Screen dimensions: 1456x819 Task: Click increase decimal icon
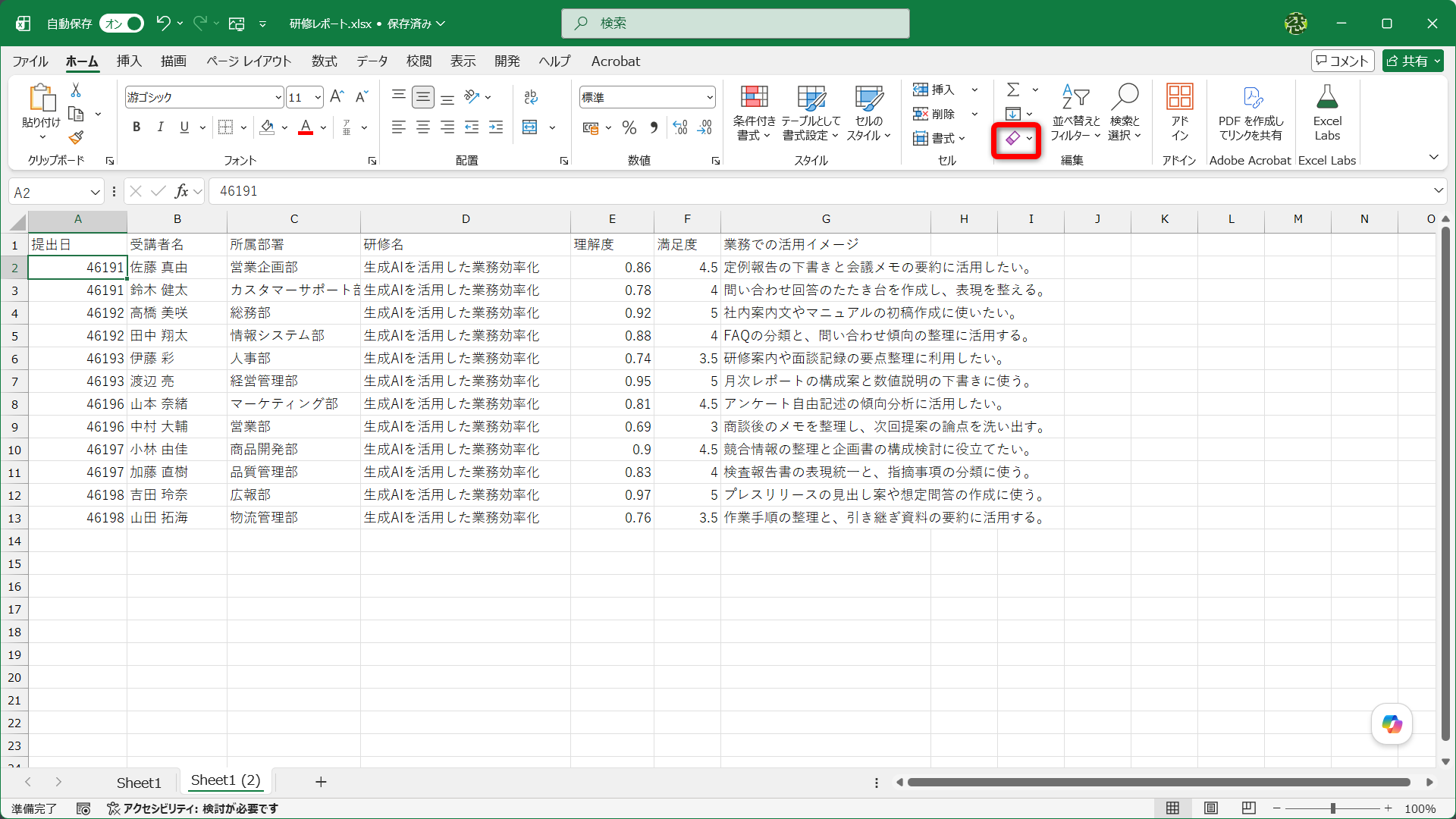coord(680,127)
